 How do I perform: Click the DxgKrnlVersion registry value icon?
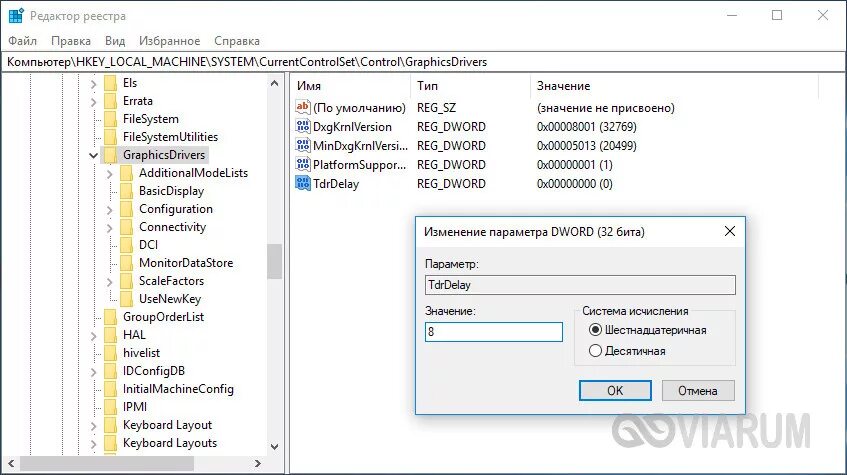click(x=302, y=126)
